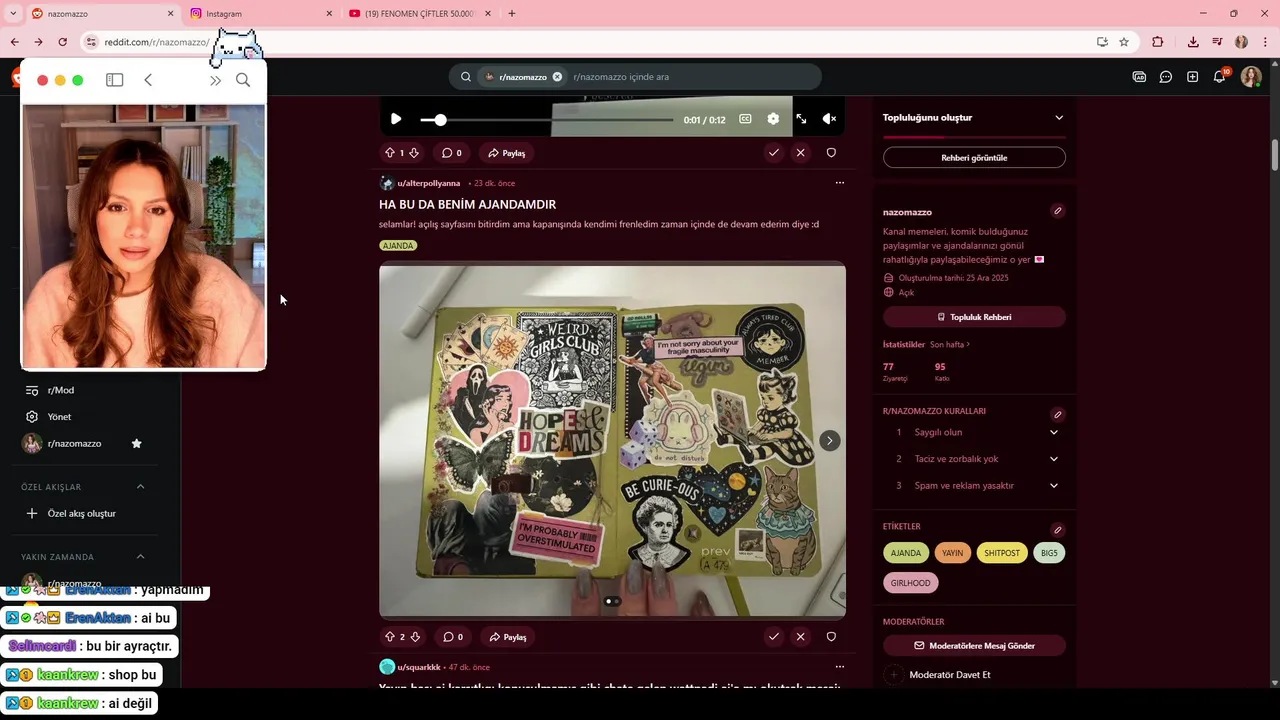Edit the nazomazzo community description
1280x720 pixels.
click(x=1058, y=211)
